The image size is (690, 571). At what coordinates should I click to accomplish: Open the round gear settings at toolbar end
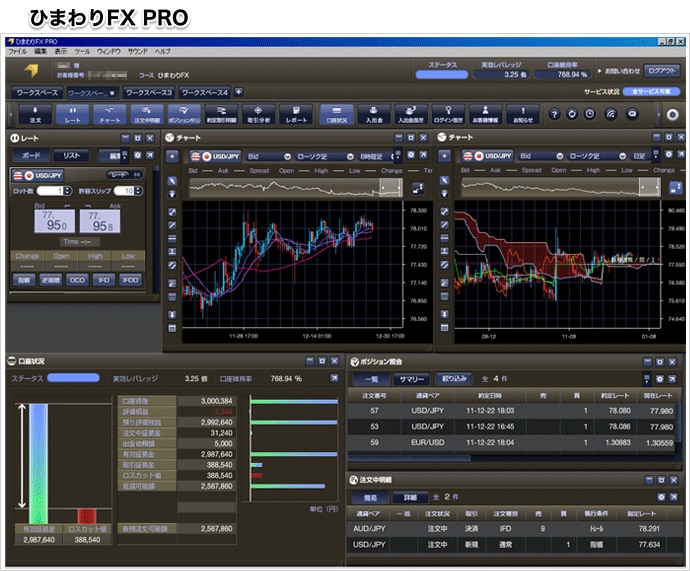[x=672, y=114]
